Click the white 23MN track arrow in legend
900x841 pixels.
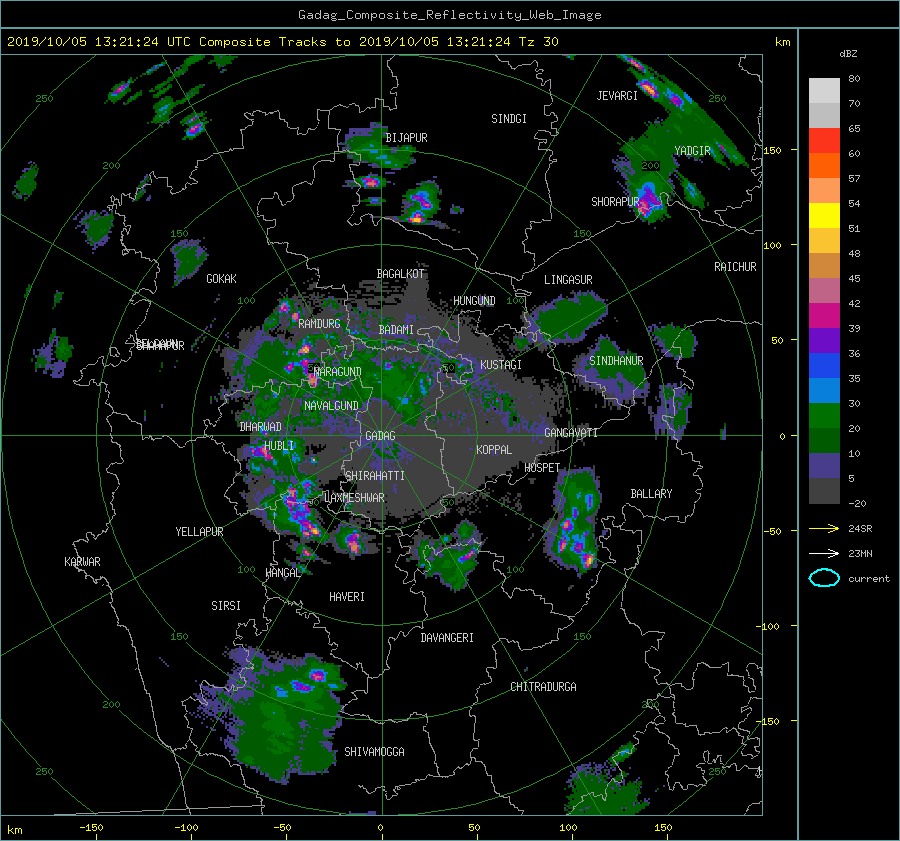coord(824,553)
